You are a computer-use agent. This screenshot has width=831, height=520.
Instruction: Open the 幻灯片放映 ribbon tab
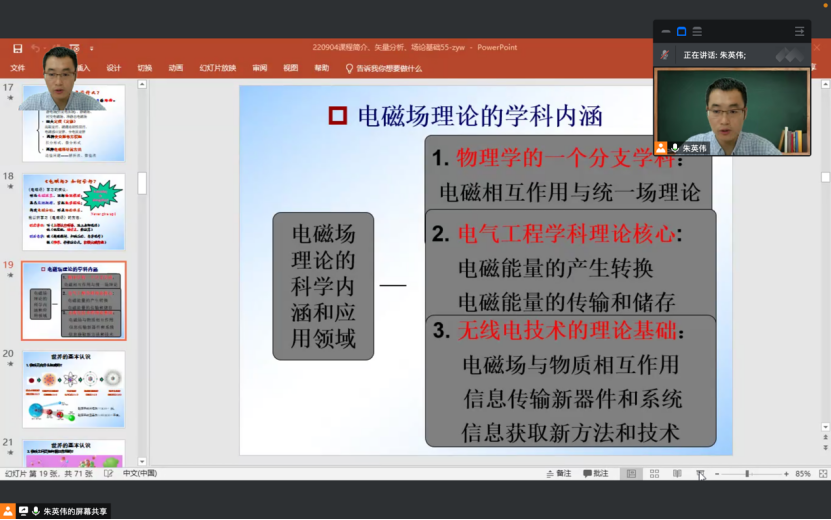(217, 68)
